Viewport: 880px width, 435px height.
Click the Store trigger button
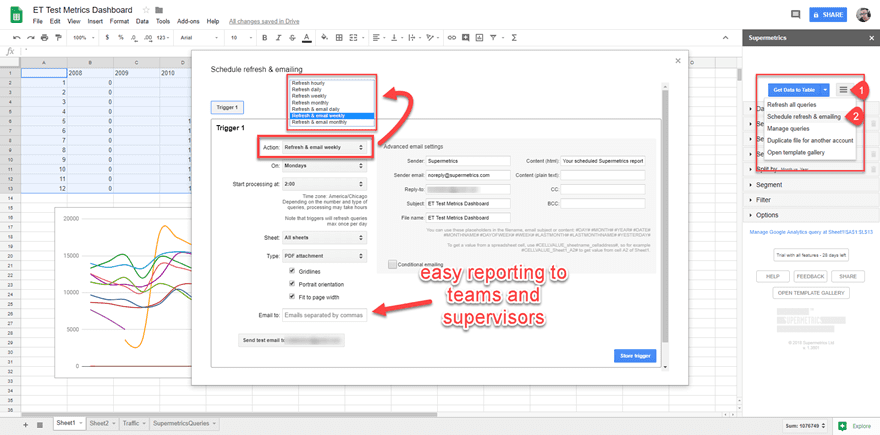635,356
